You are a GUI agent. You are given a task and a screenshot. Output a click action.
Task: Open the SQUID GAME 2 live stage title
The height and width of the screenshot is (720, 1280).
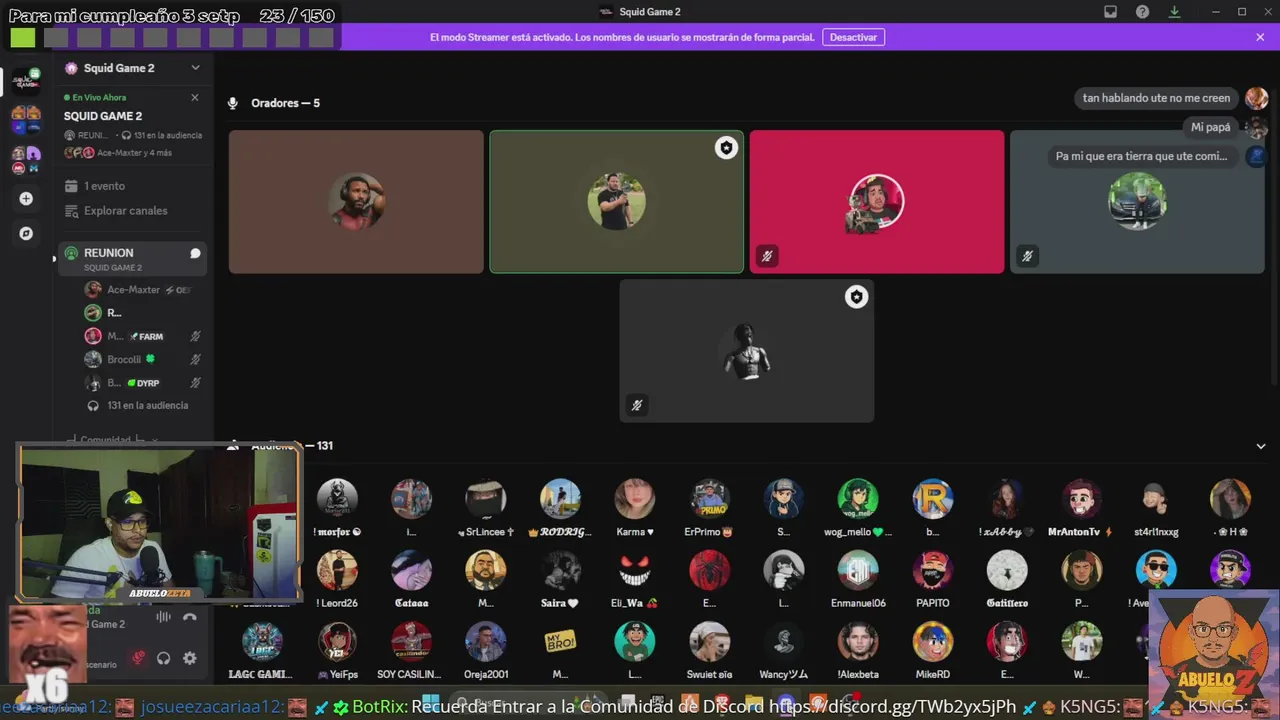(103, 116)
